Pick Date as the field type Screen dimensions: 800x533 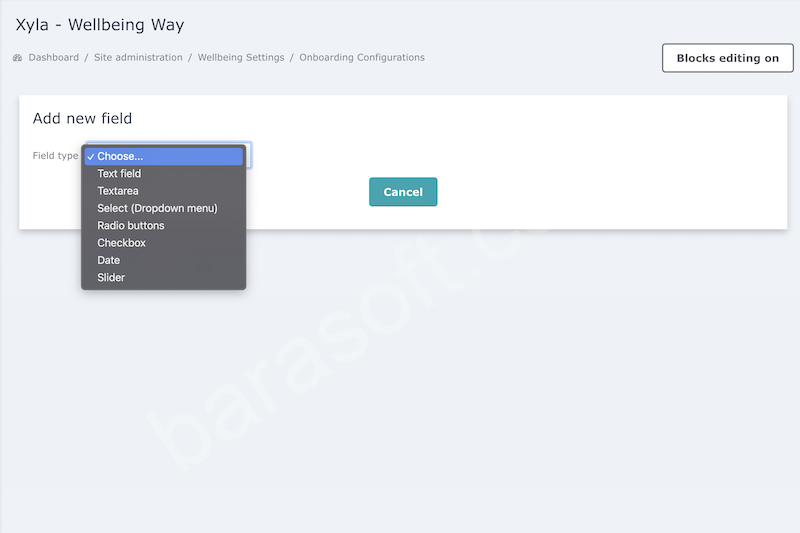pyautogui.click(x=163, y=261)
